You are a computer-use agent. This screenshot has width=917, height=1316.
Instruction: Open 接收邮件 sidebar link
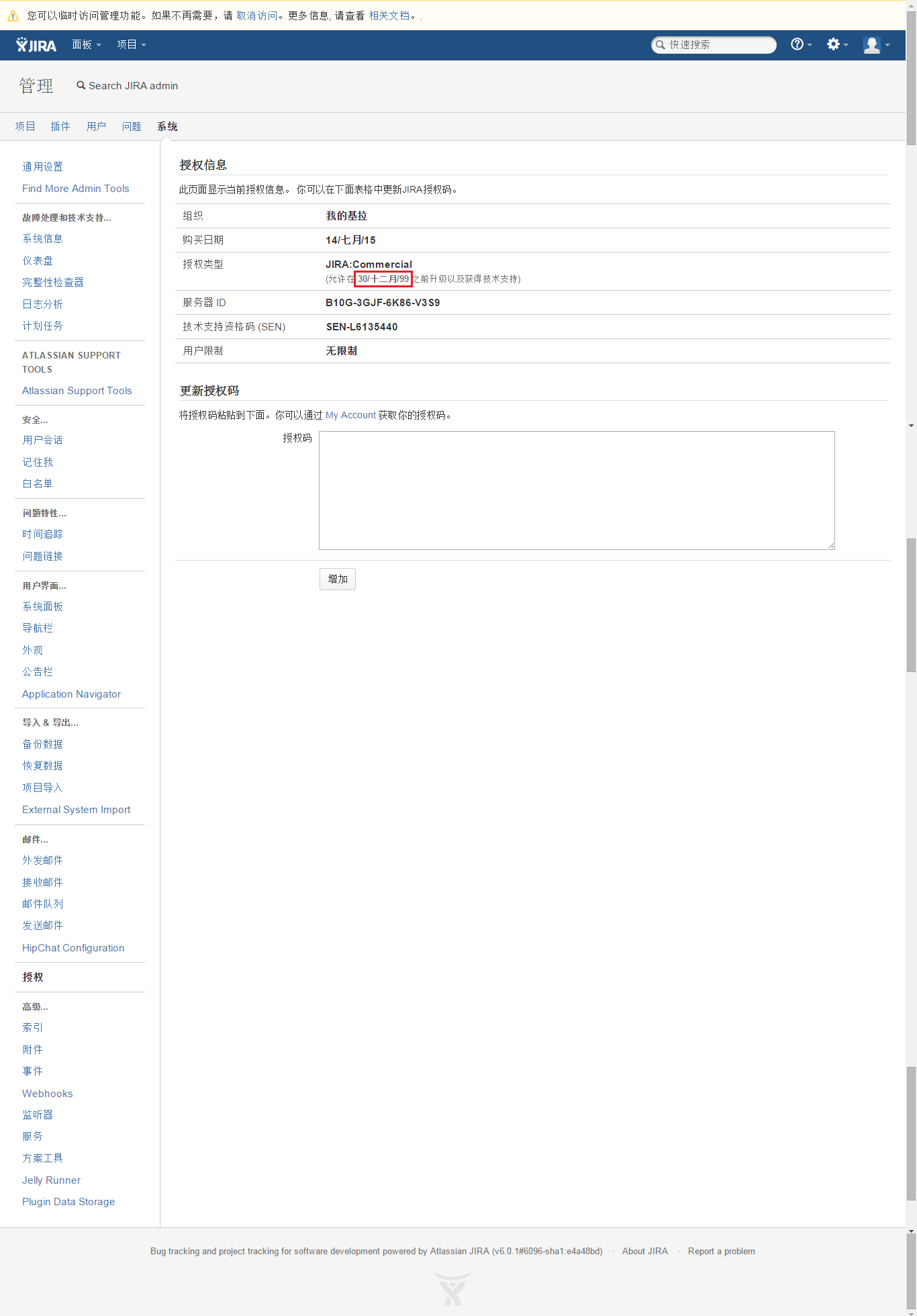[42, 882]
